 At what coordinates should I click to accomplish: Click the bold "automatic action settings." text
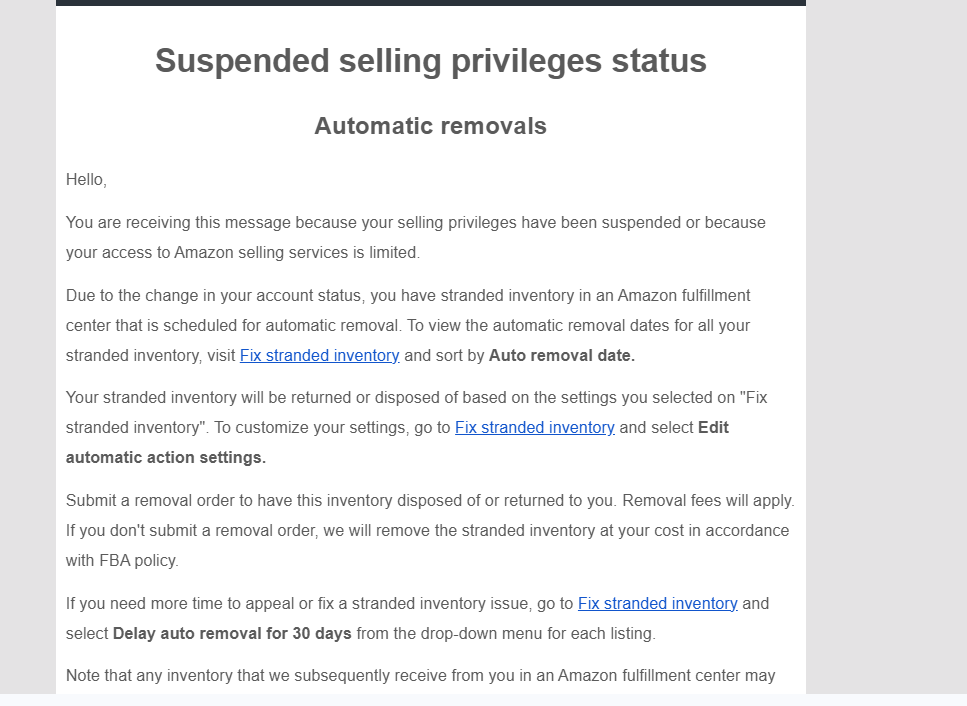click(166, 458)
